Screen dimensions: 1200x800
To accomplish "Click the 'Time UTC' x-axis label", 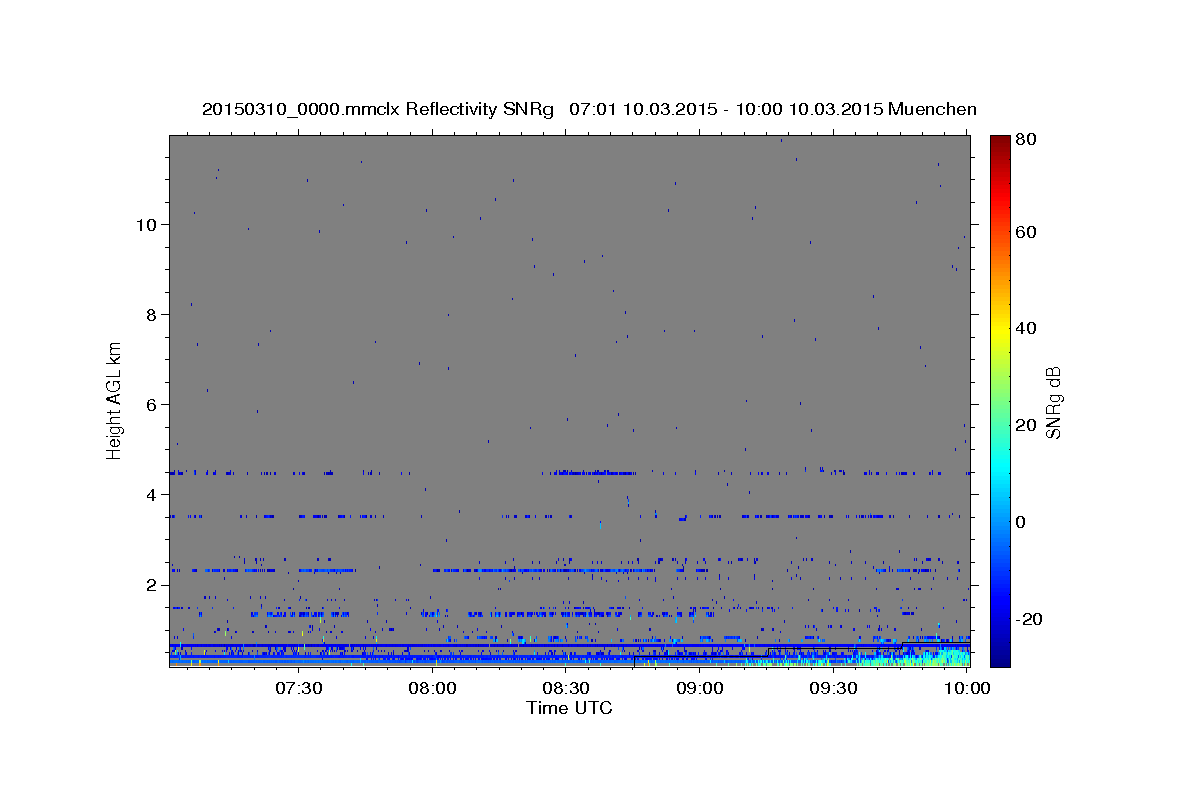I will 569,708.
